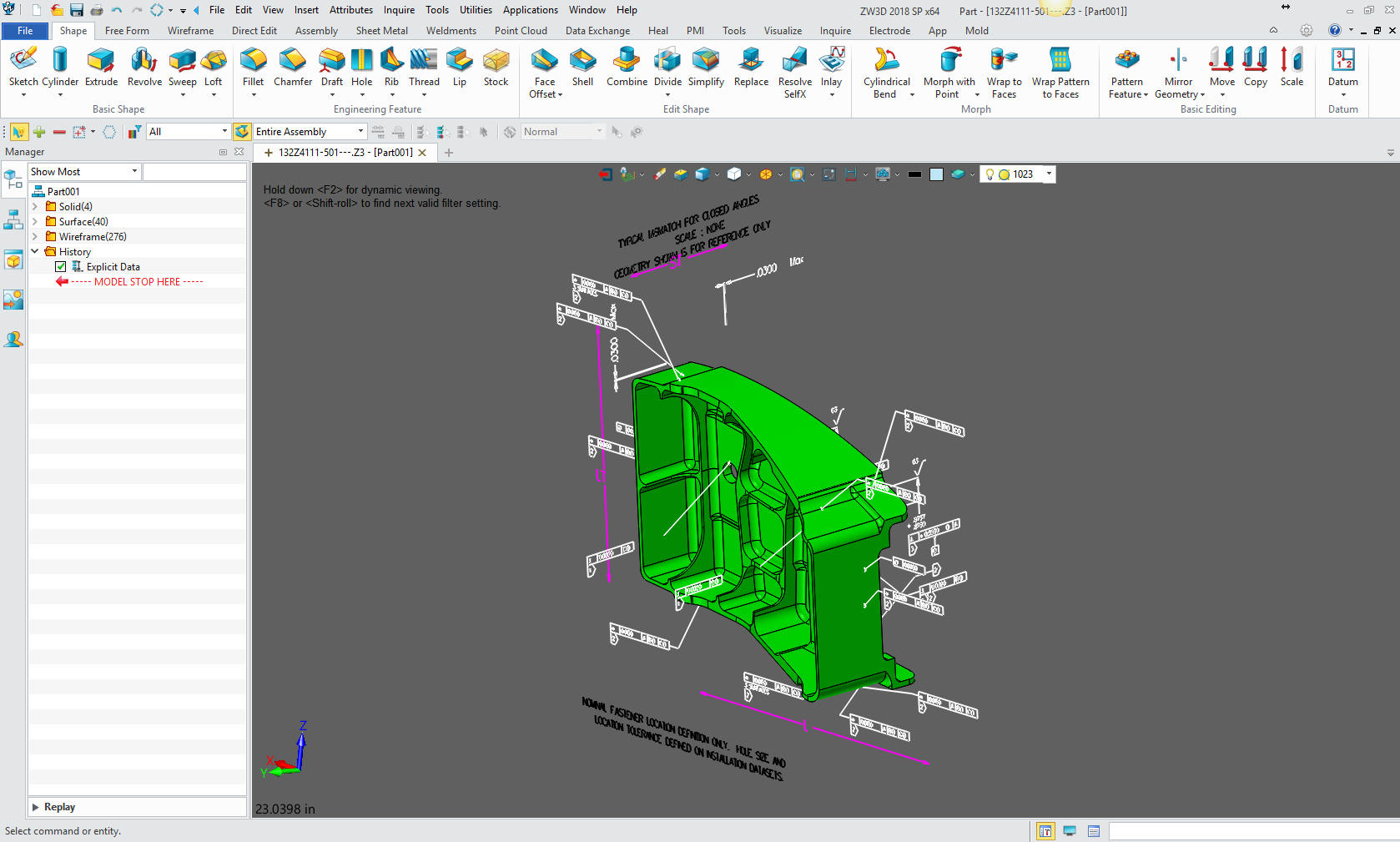Image resolution: width=1400 pixels, height=842 pixels.
Task: Click the Scale tool
Action: click(1292, 67)
